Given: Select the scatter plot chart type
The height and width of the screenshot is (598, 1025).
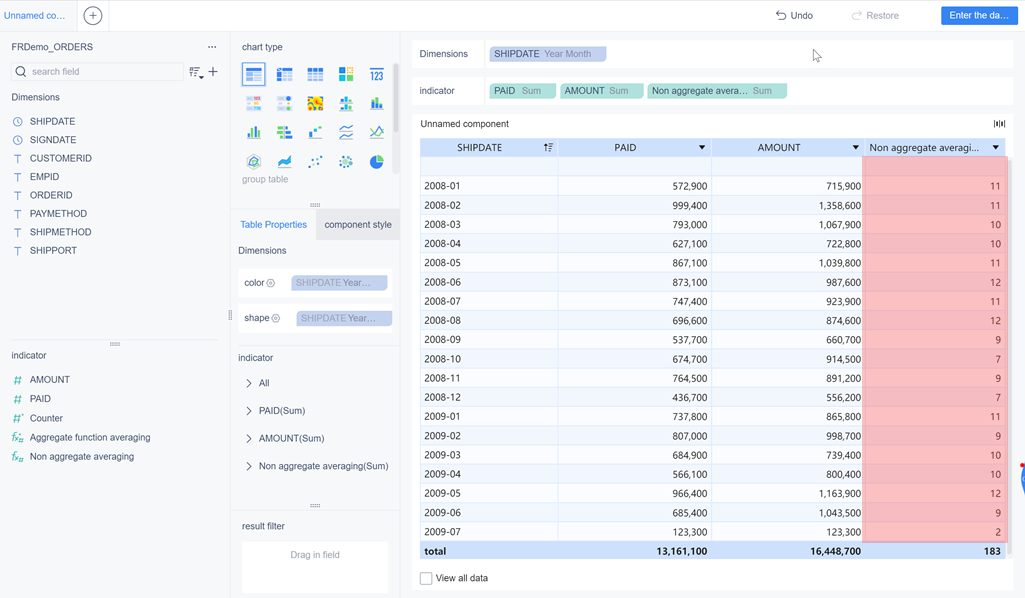Looking at the screenshot, I should [x=315, y=161].
